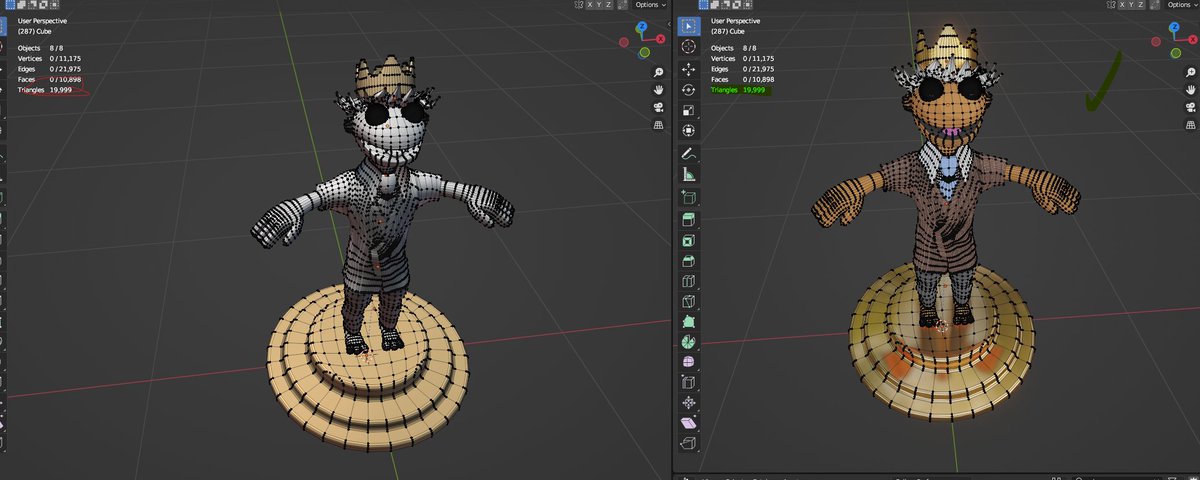Choose the Edge Slide tool in right viewport
Viewport: 1200px width, 480px height.
pyautogui.click(x=688, y=383)
